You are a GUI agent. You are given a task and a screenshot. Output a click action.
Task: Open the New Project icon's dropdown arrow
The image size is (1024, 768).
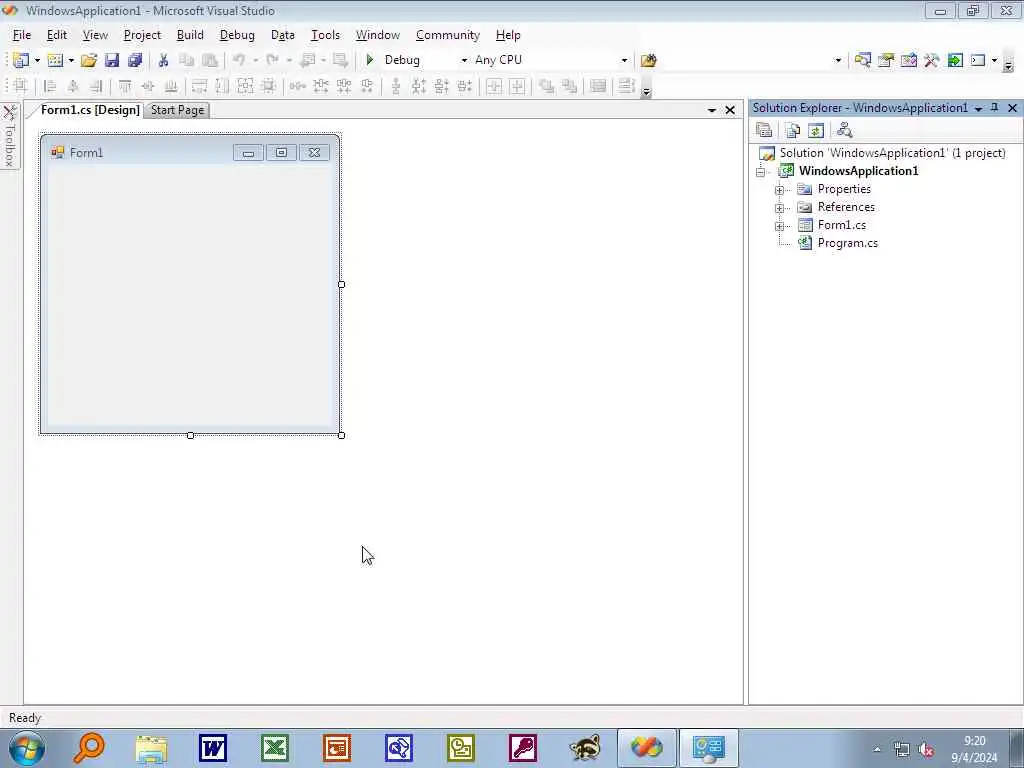click(x=37, y=60)
